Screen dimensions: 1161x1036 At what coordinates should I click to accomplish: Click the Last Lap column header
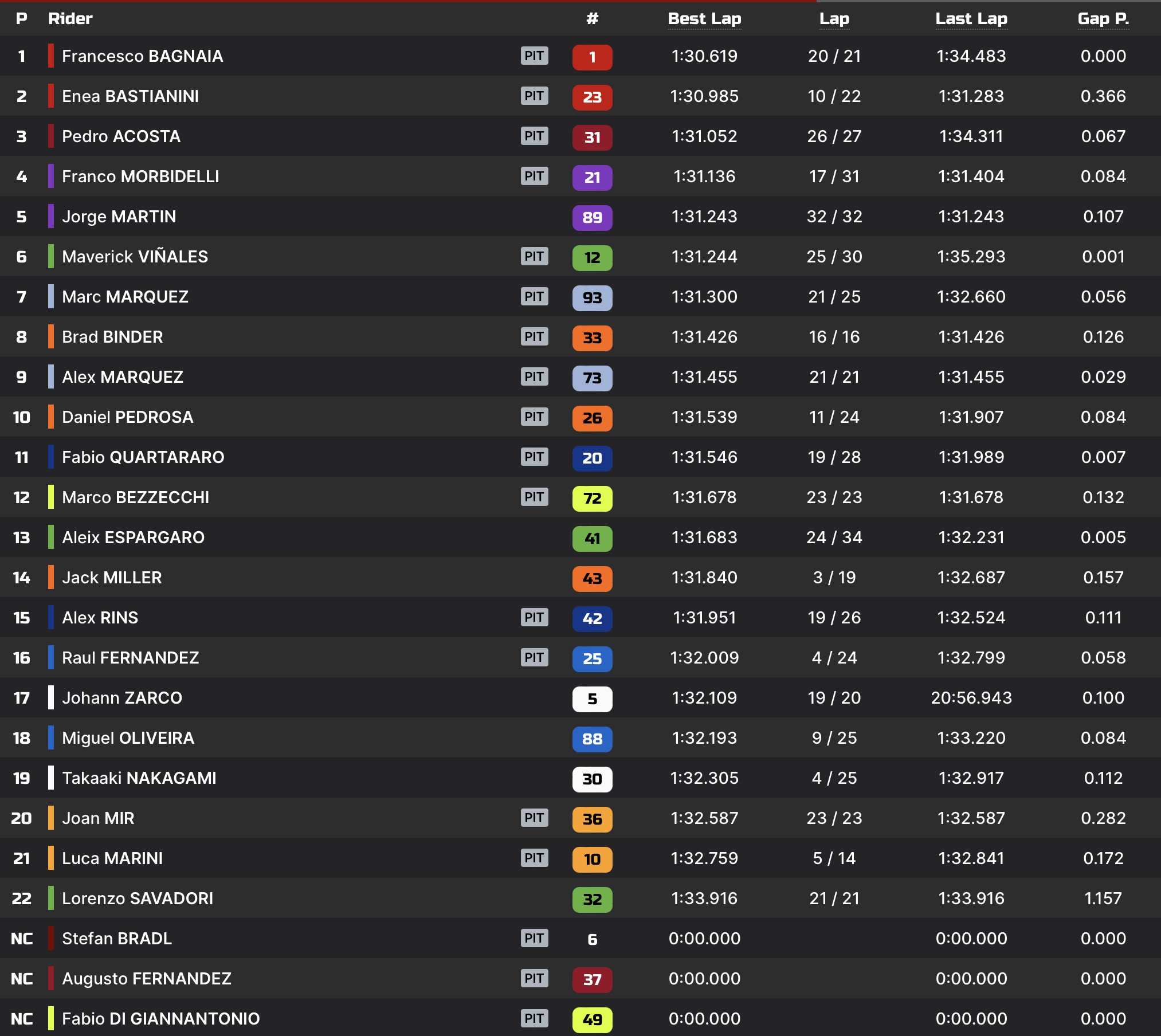pyautogui.click(x=971, y=18)
